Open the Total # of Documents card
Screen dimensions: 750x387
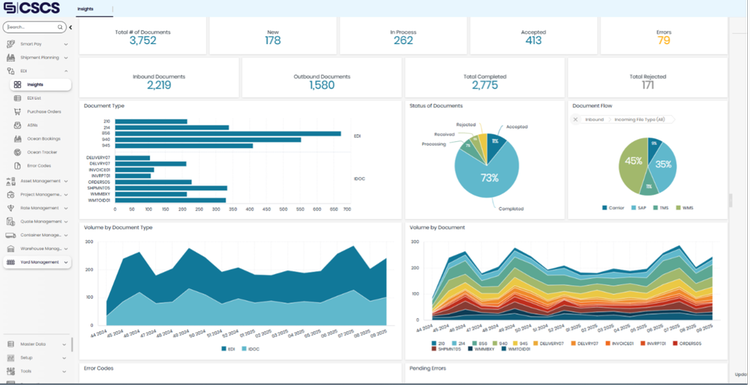[x=143, y=36]
